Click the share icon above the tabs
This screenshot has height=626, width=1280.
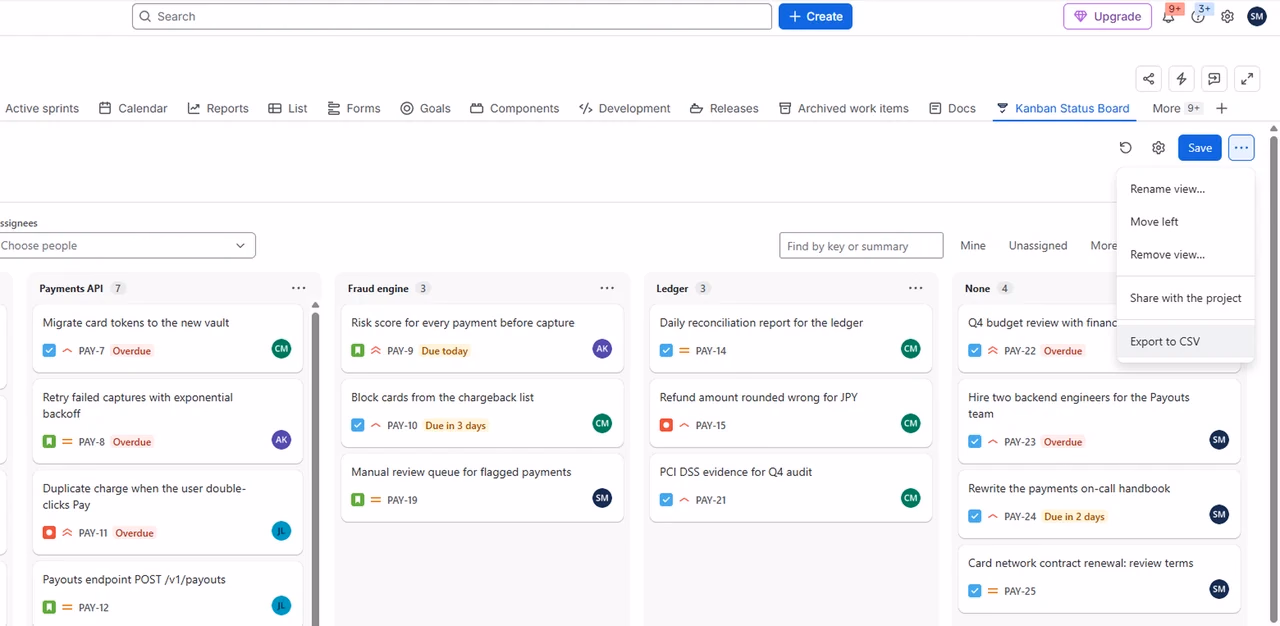point(1149,79)
